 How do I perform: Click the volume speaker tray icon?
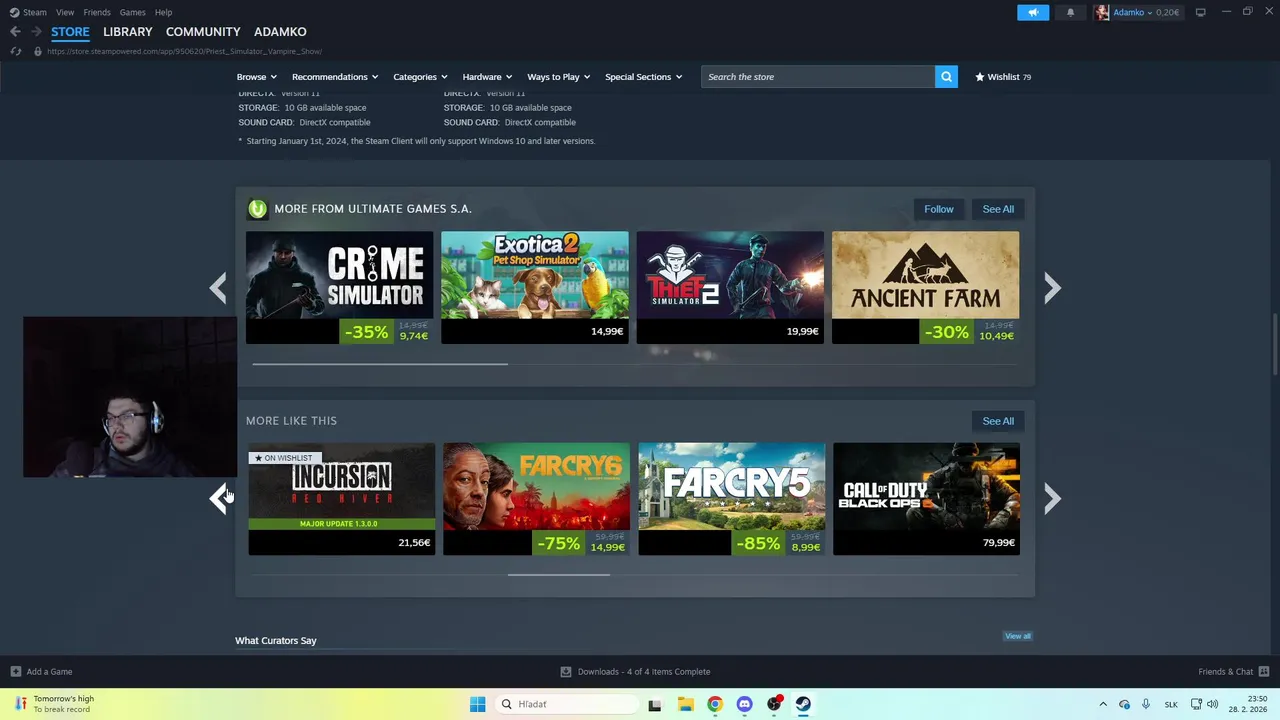(1212, 704)
